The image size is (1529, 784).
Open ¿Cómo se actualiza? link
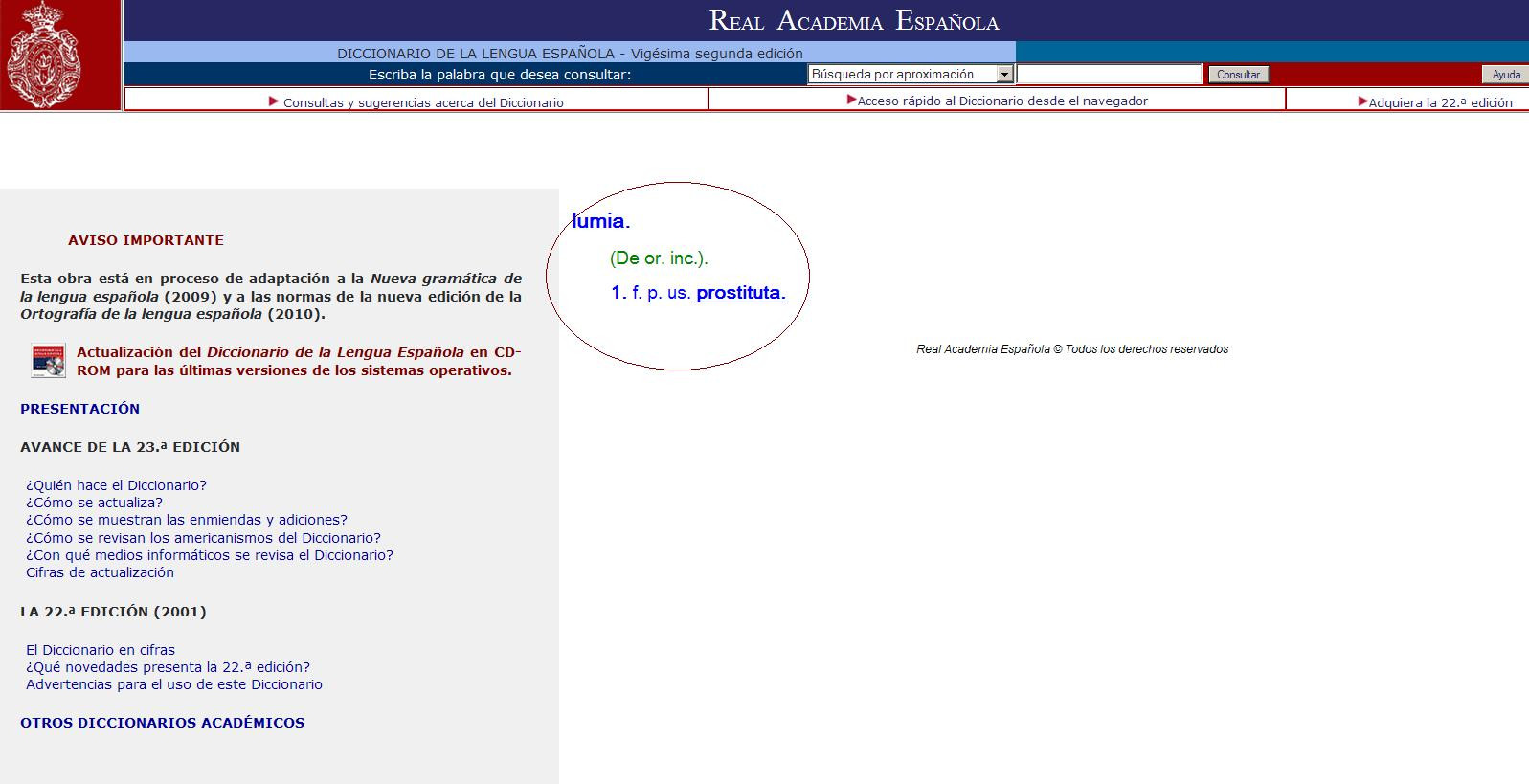94,503
